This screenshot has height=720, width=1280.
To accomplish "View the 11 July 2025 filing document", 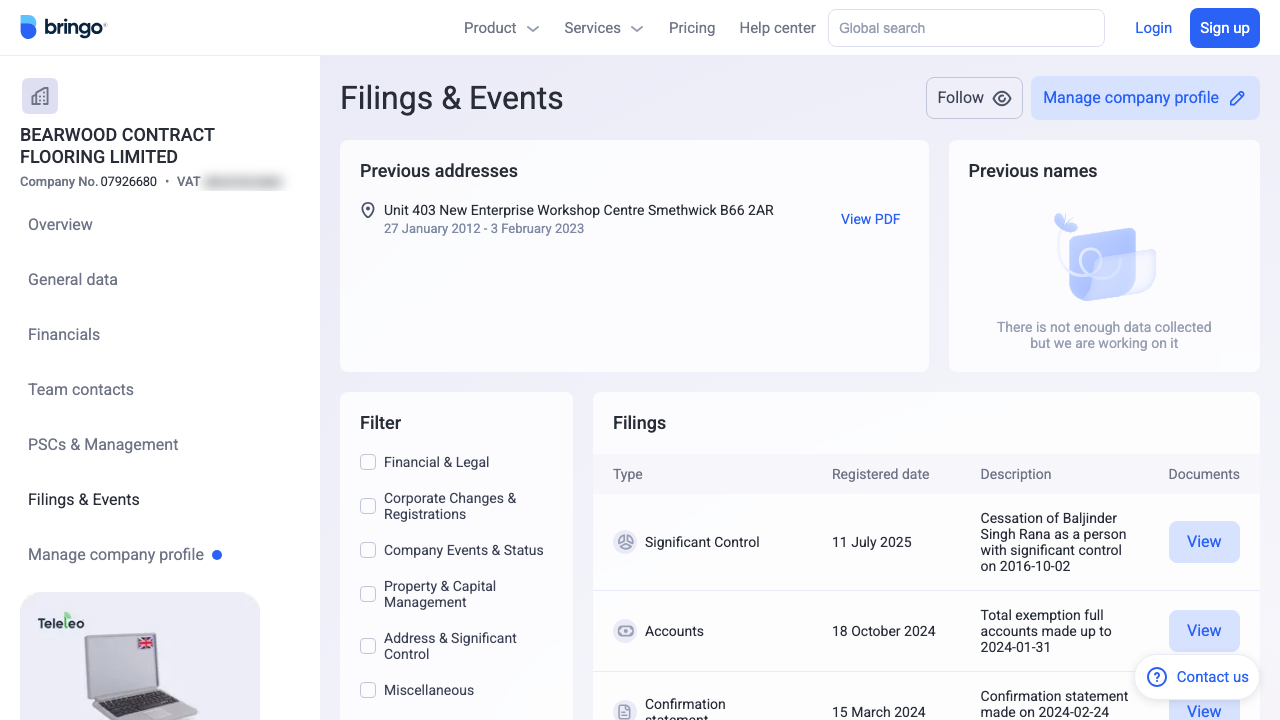I will (x=1204, y=542).
